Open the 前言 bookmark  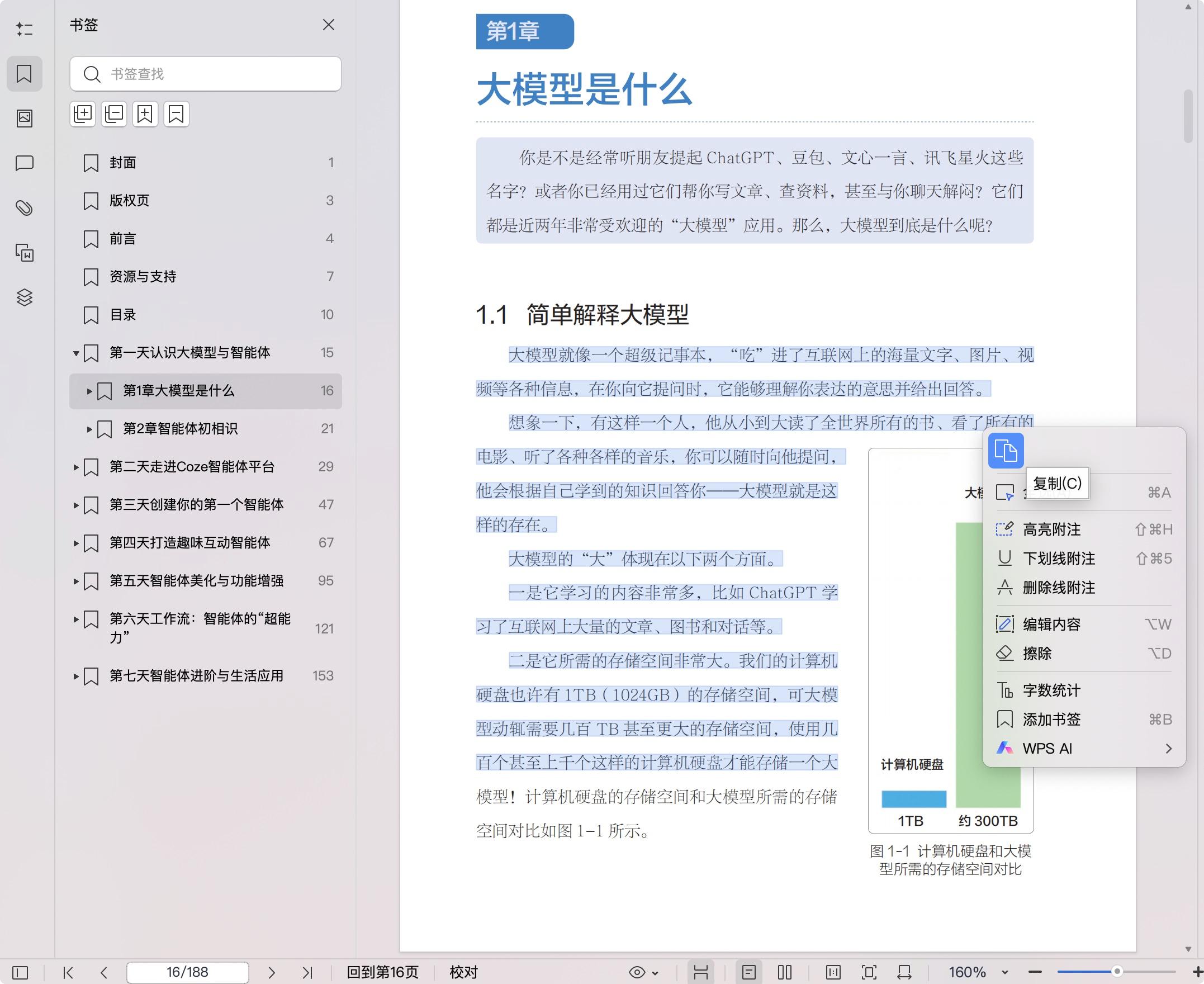[x=206, y=239]
